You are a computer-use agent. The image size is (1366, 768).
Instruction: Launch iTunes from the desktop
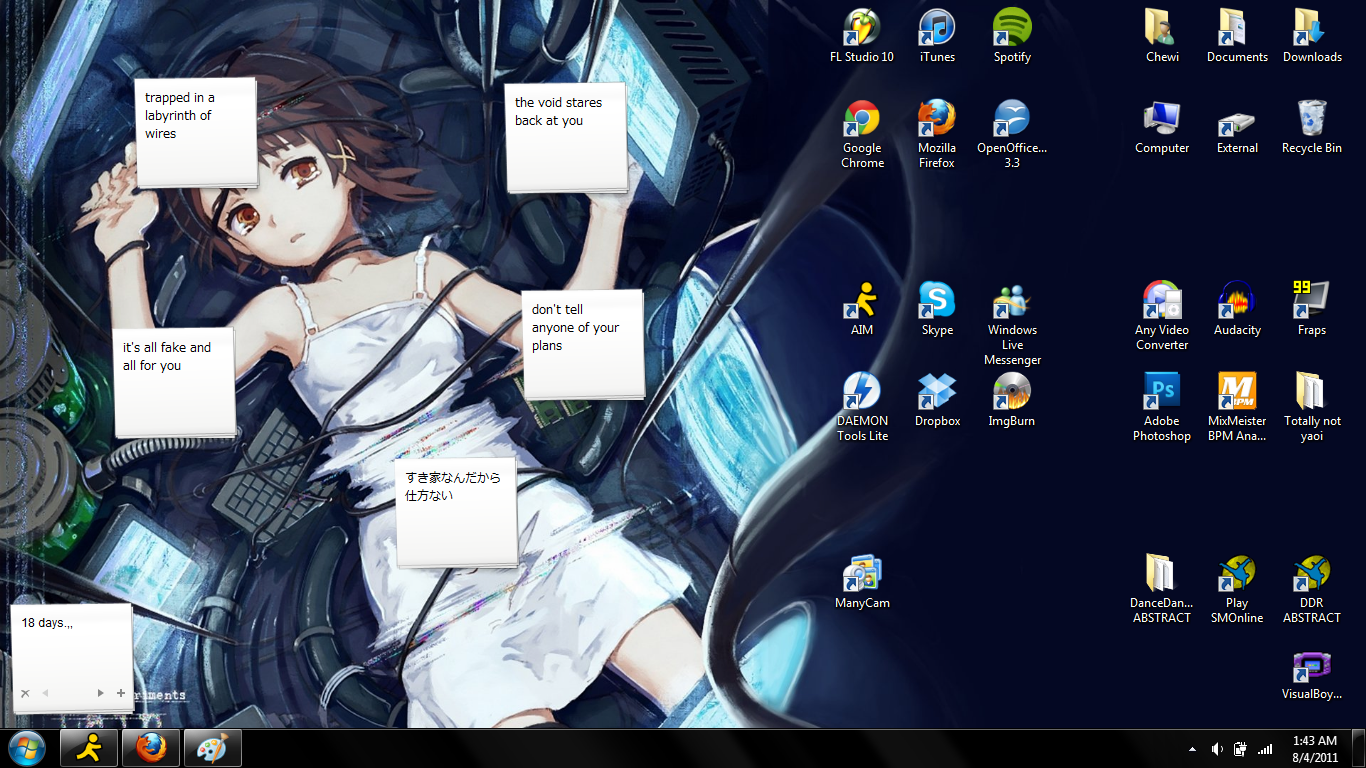click(x=937, y=36)
